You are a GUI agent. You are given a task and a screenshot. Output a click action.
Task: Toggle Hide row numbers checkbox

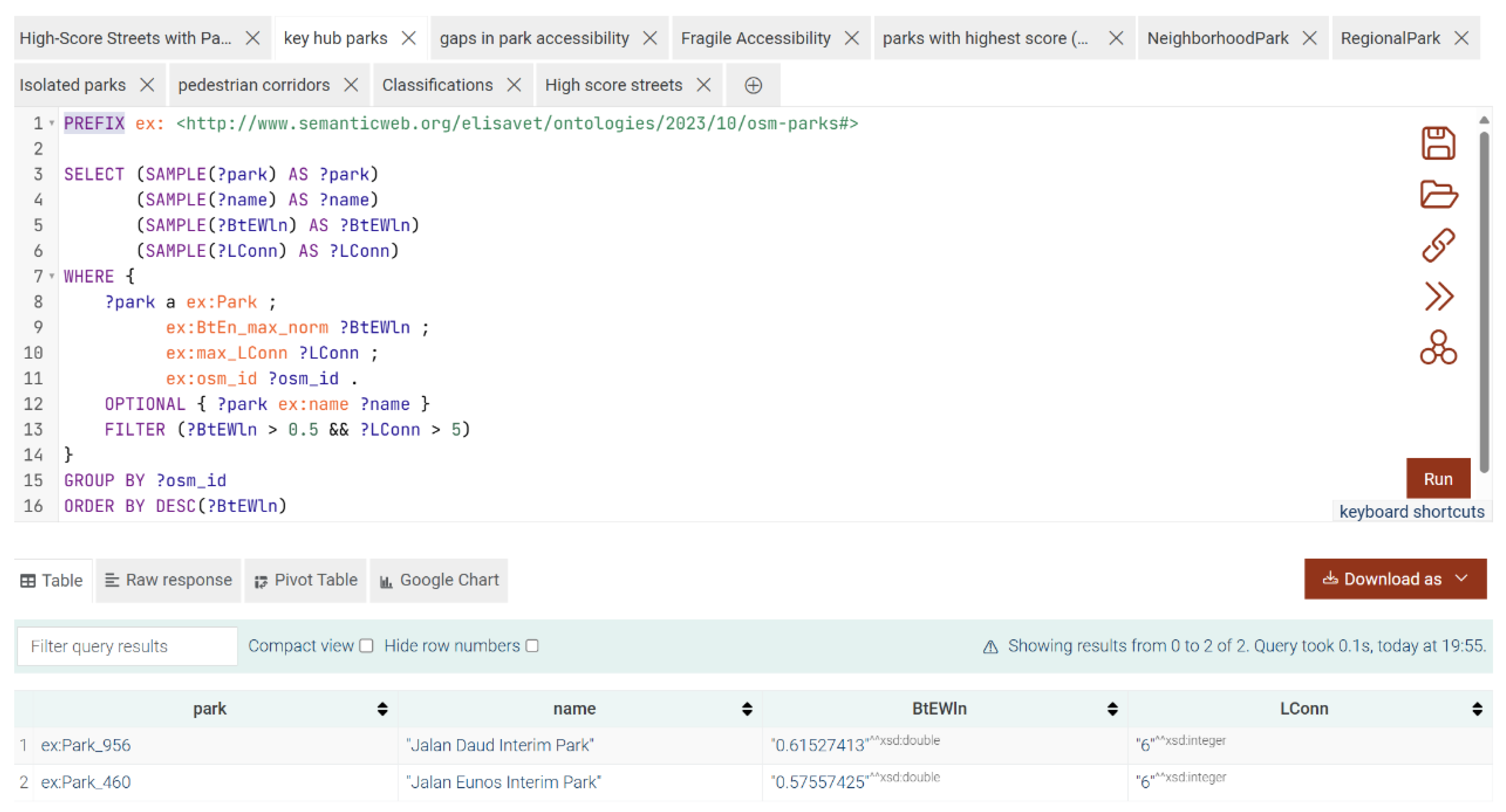coord(532,646)
